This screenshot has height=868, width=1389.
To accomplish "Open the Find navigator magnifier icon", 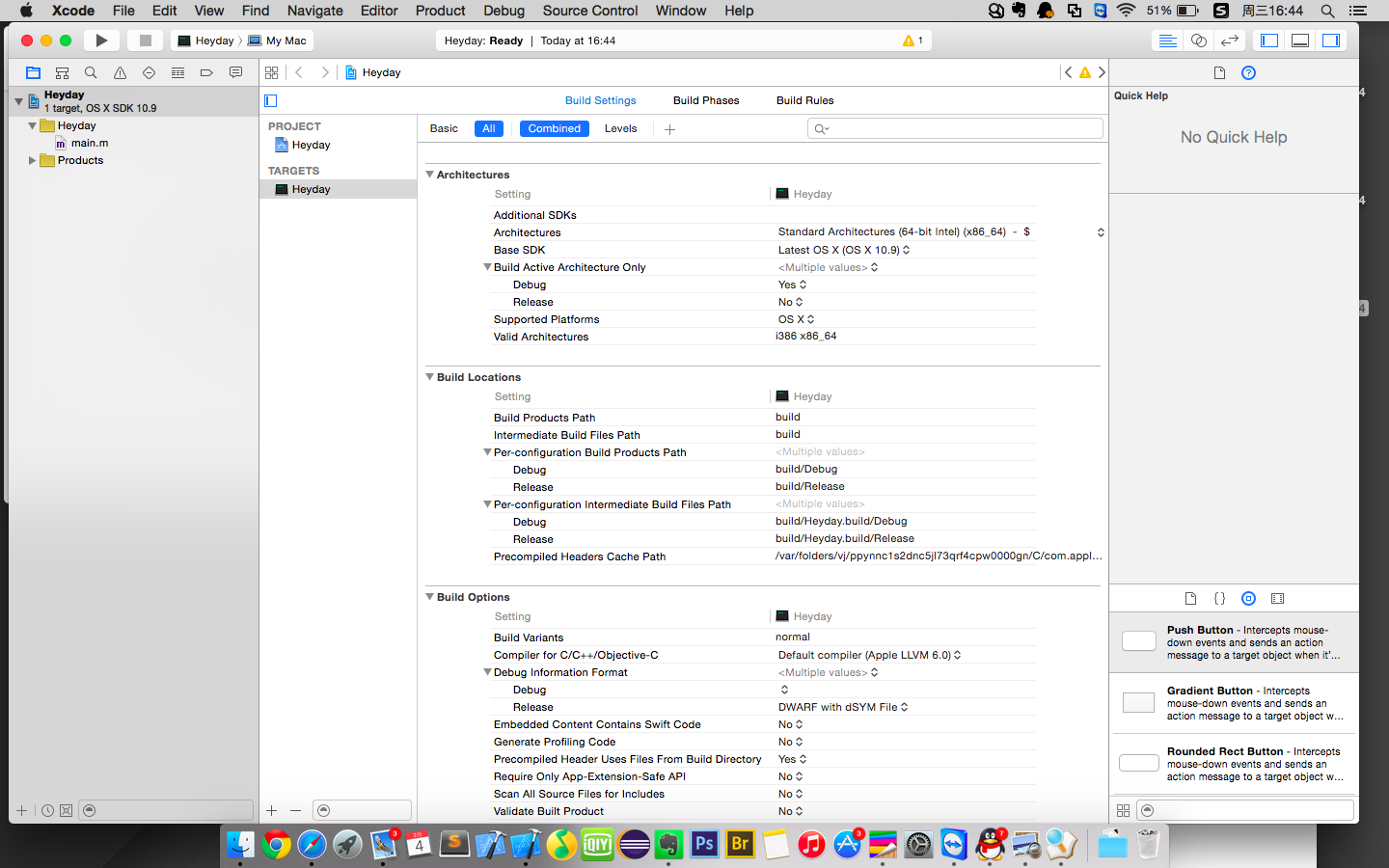I will (91, 72).
